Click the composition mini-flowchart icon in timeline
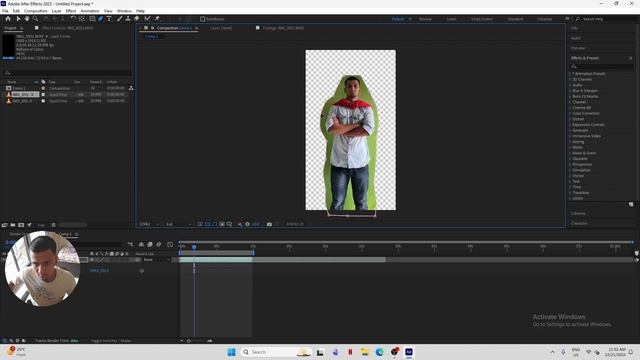 tap(130, 244)
